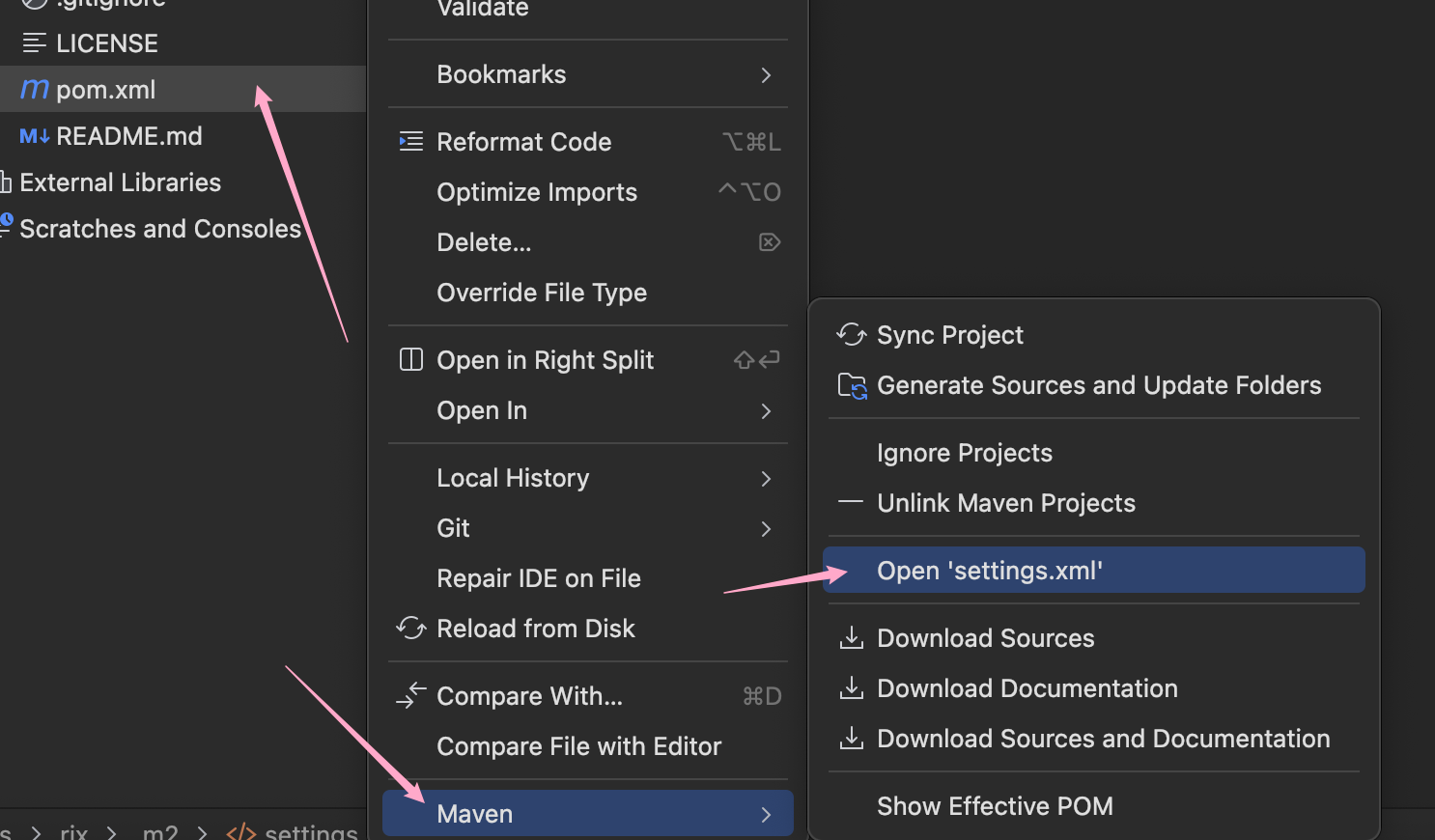Click the 'rix' breadcrumb segment

[73, 832]
